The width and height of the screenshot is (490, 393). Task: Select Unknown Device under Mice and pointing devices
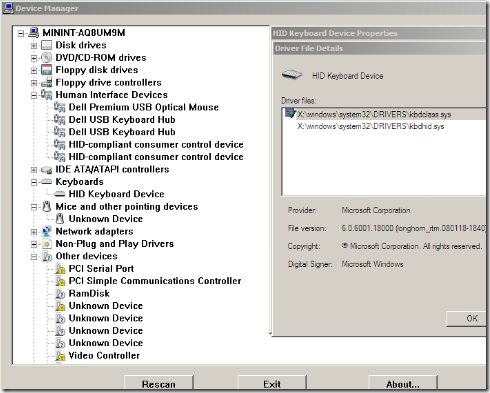click(106, 219)
